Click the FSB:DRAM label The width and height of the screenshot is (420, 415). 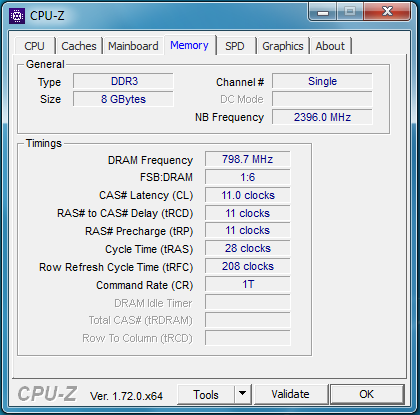pos(166,177)
